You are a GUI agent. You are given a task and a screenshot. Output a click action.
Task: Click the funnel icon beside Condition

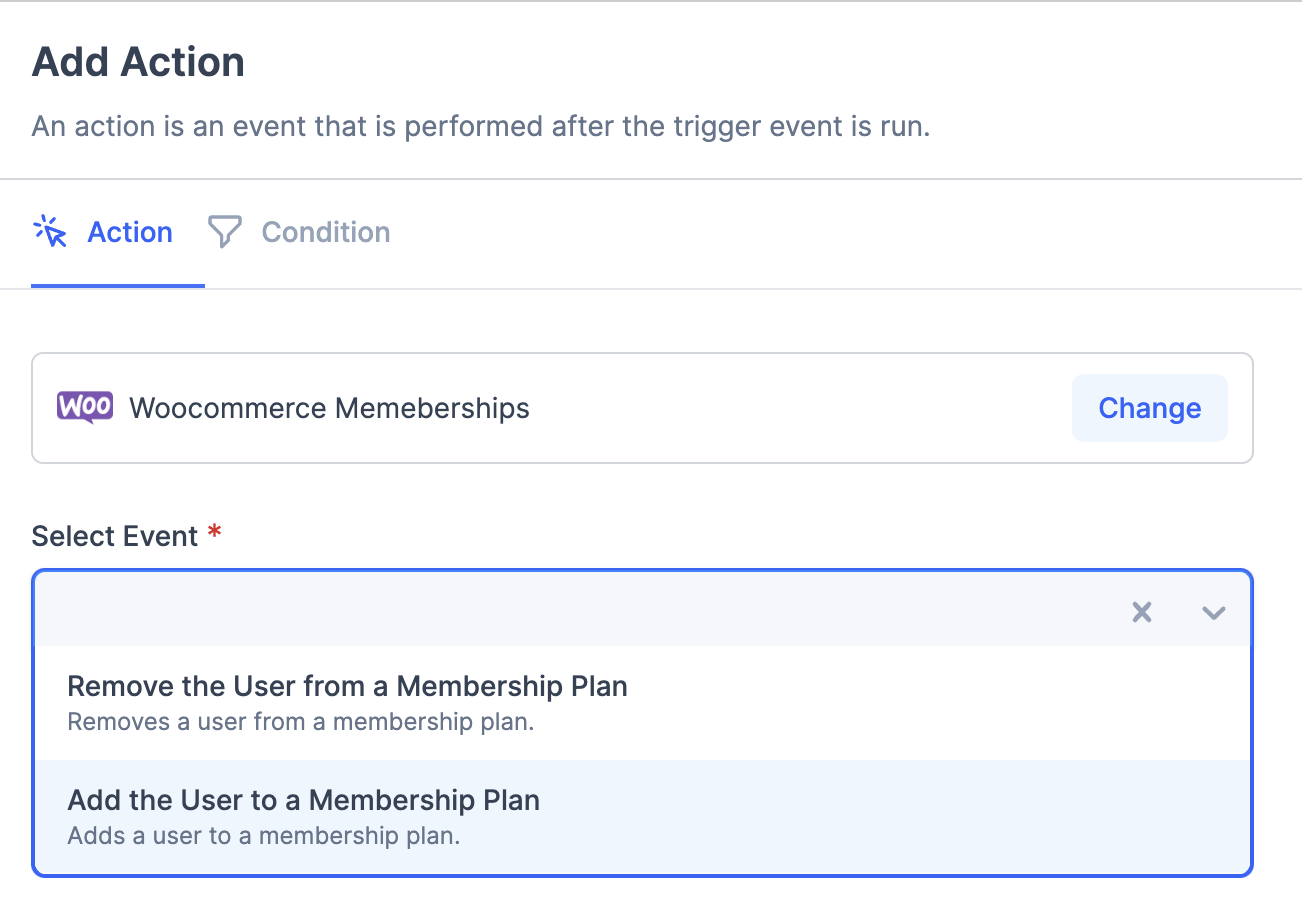coord(224,231)
